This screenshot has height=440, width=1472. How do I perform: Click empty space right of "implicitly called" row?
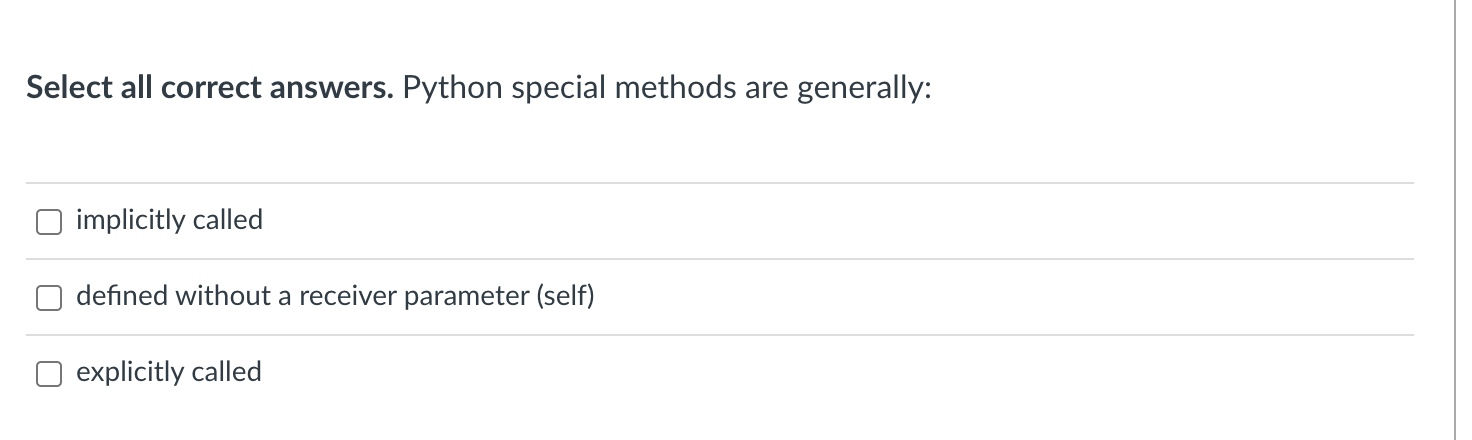click(x=840, y=221)
